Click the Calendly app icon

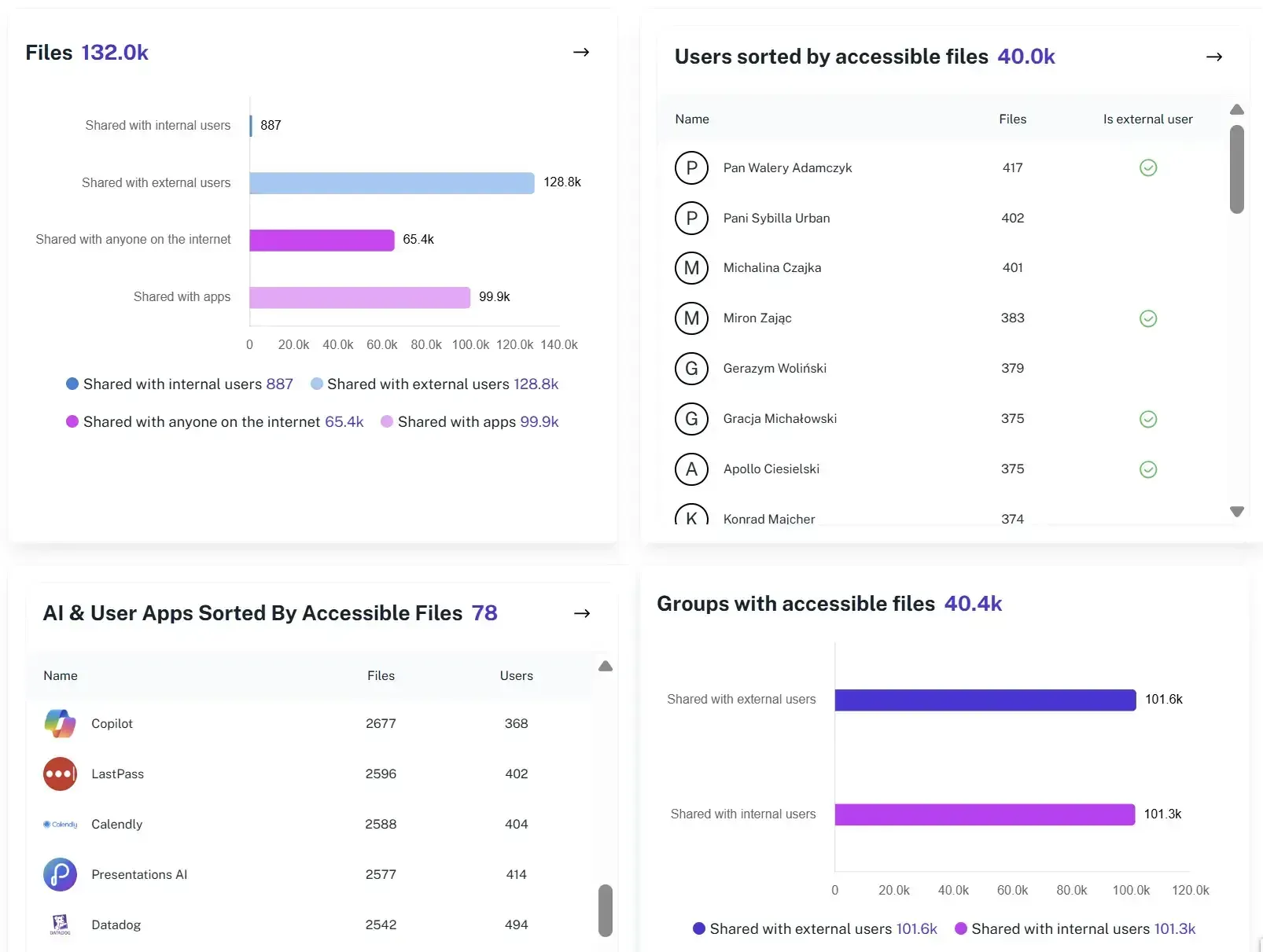[x=59, y=824]
